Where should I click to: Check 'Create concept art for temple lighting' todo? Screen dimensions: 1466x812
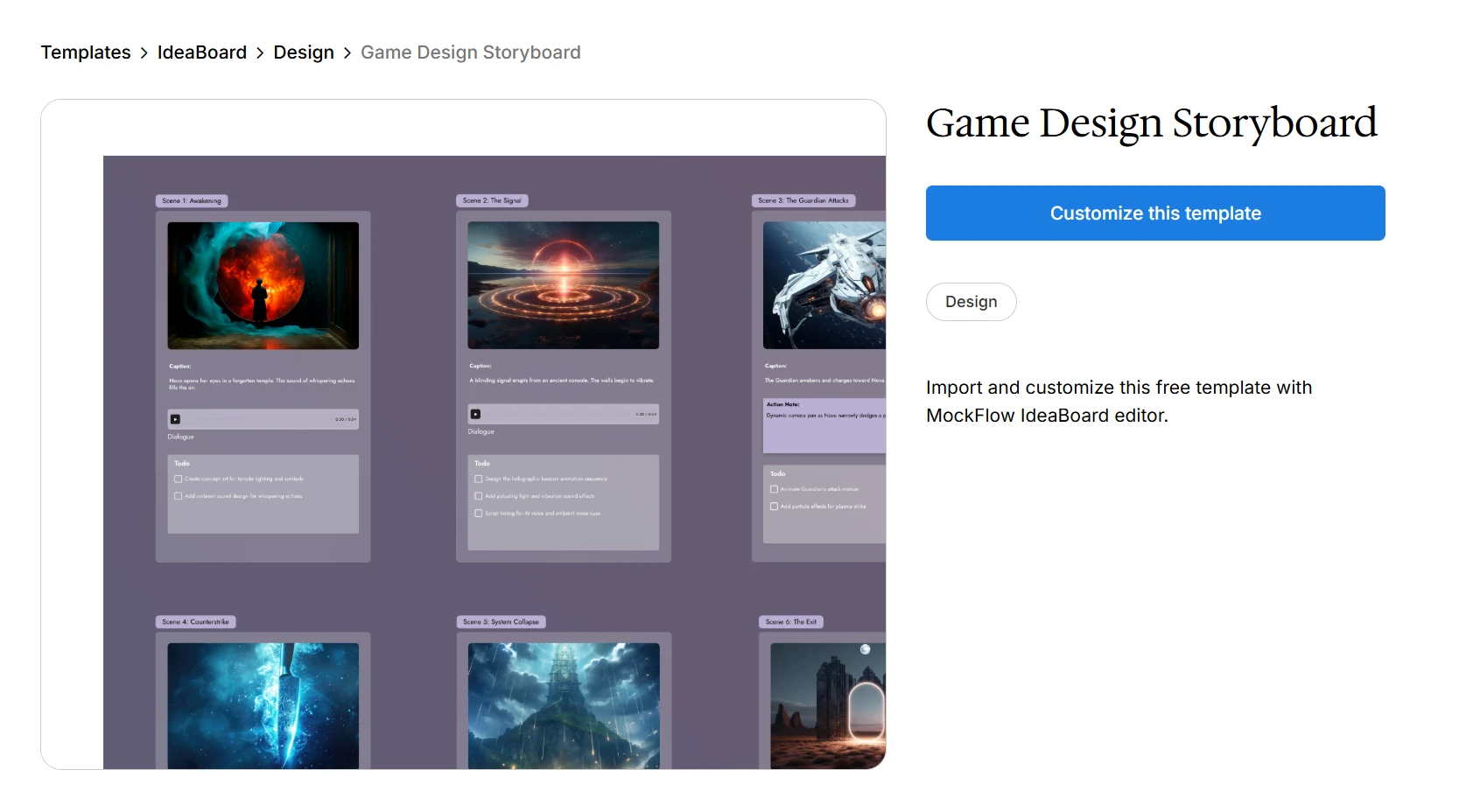point(179,479)
